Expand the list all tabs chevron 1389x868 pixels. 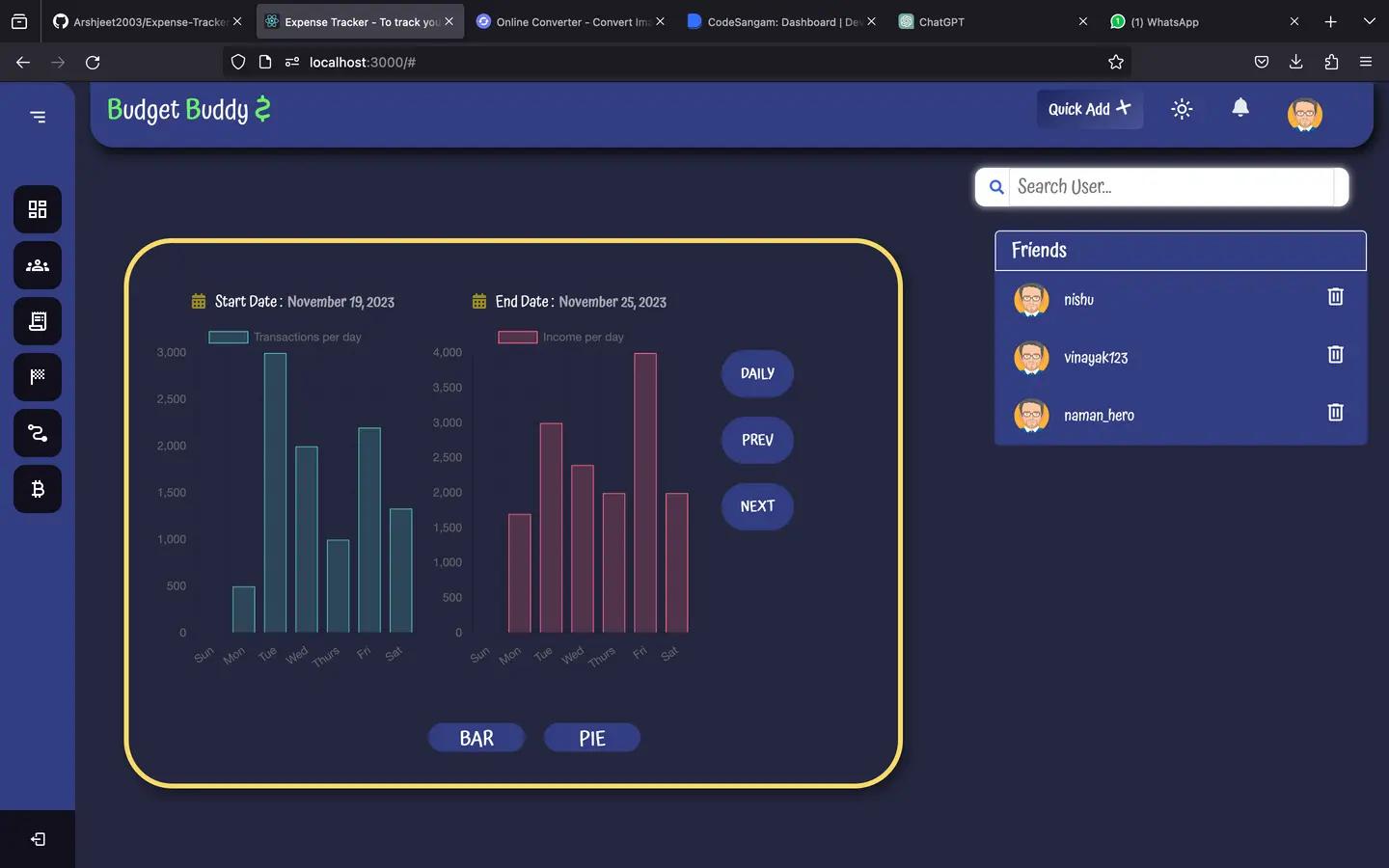1369,21
